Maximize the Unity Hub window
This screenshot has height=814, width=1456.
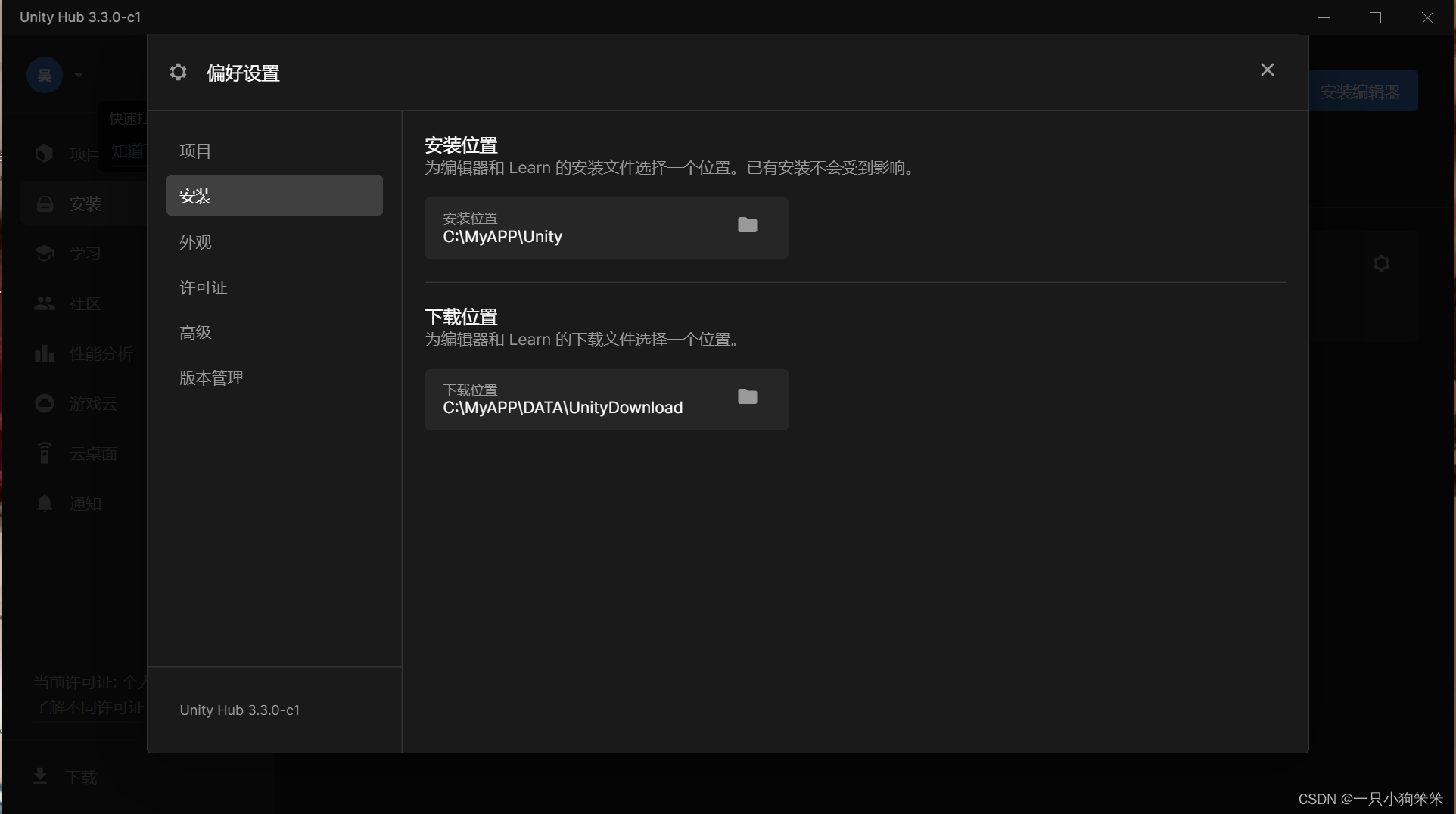point(1376,17)
